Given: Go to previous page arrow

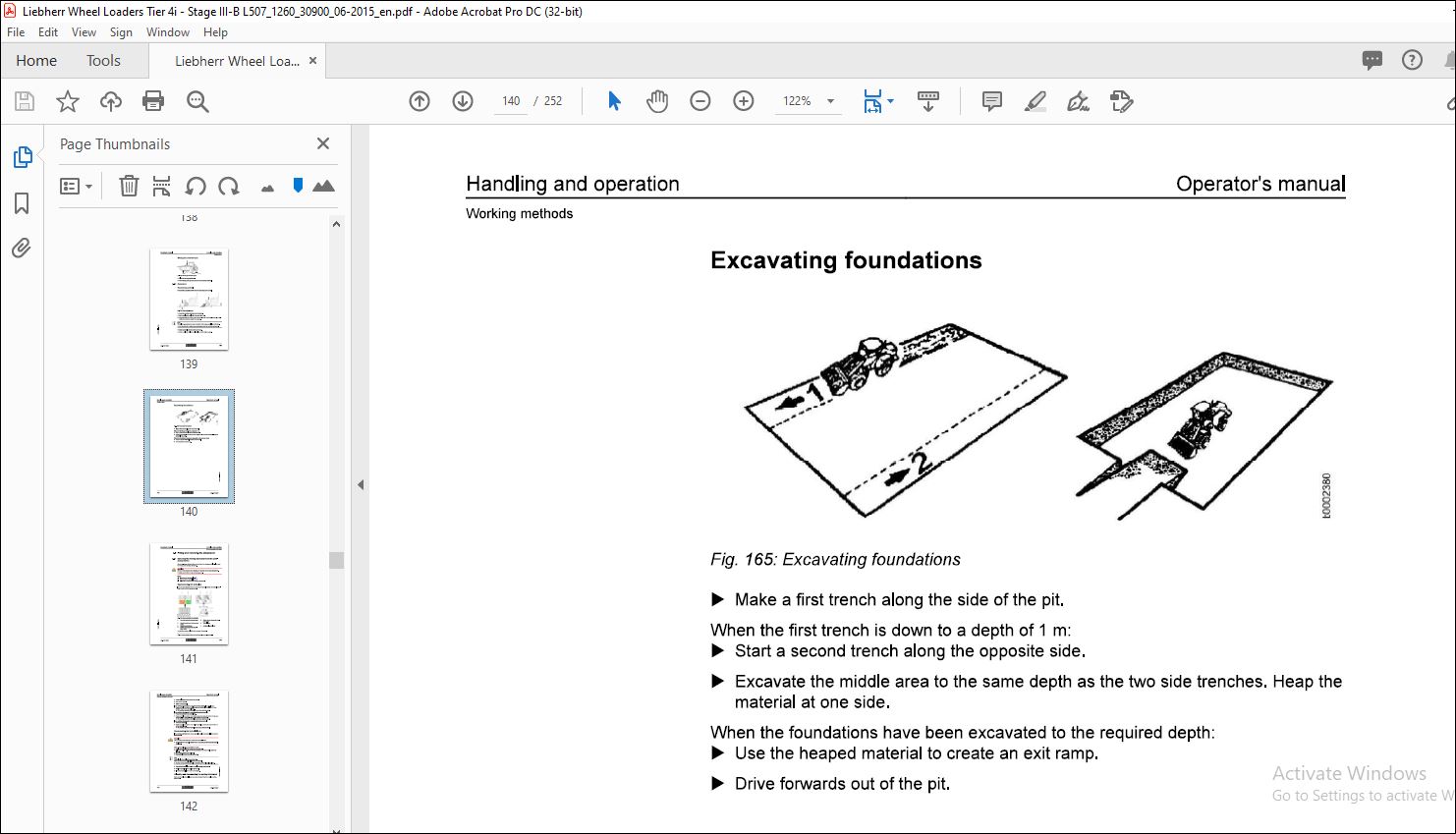Looking at the screenshot, I should point(420,101).
